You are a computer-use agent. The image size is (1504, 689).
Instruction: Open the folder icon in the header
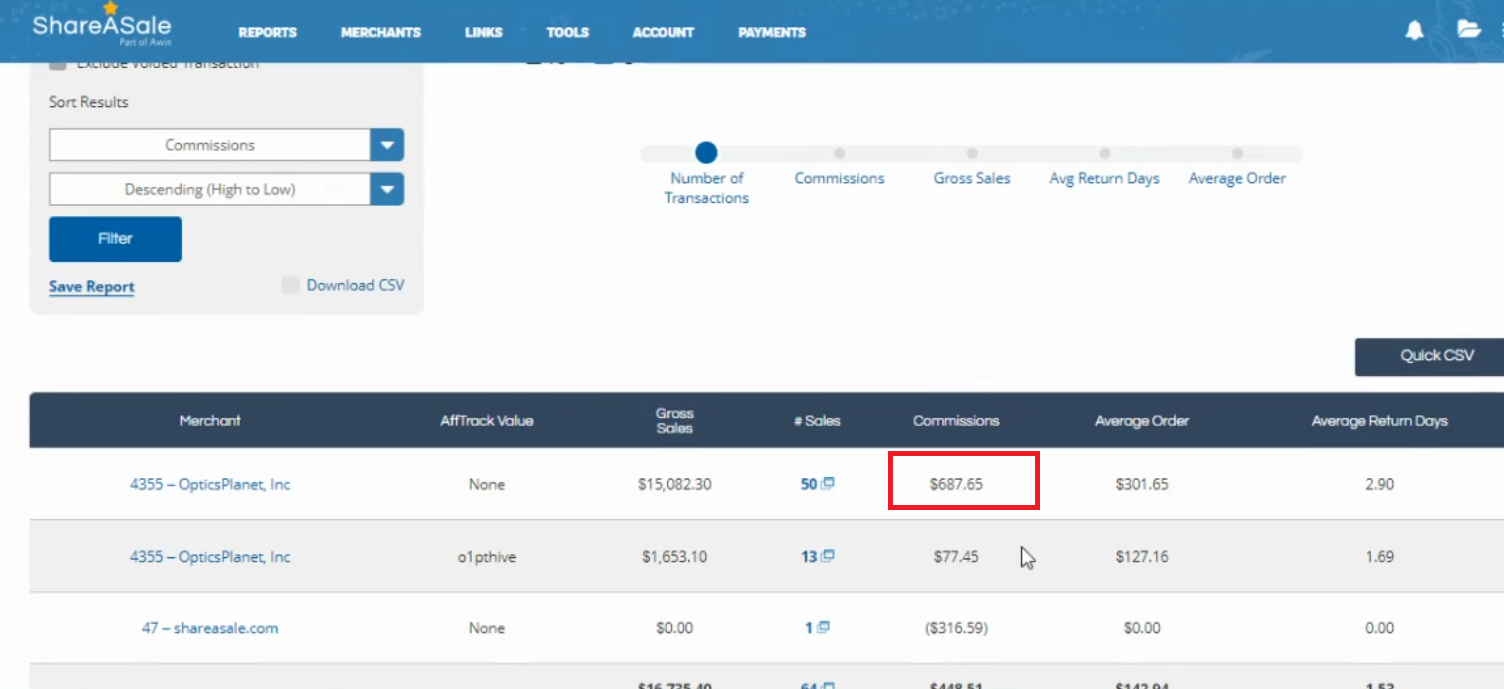[x=1468, y=29]
